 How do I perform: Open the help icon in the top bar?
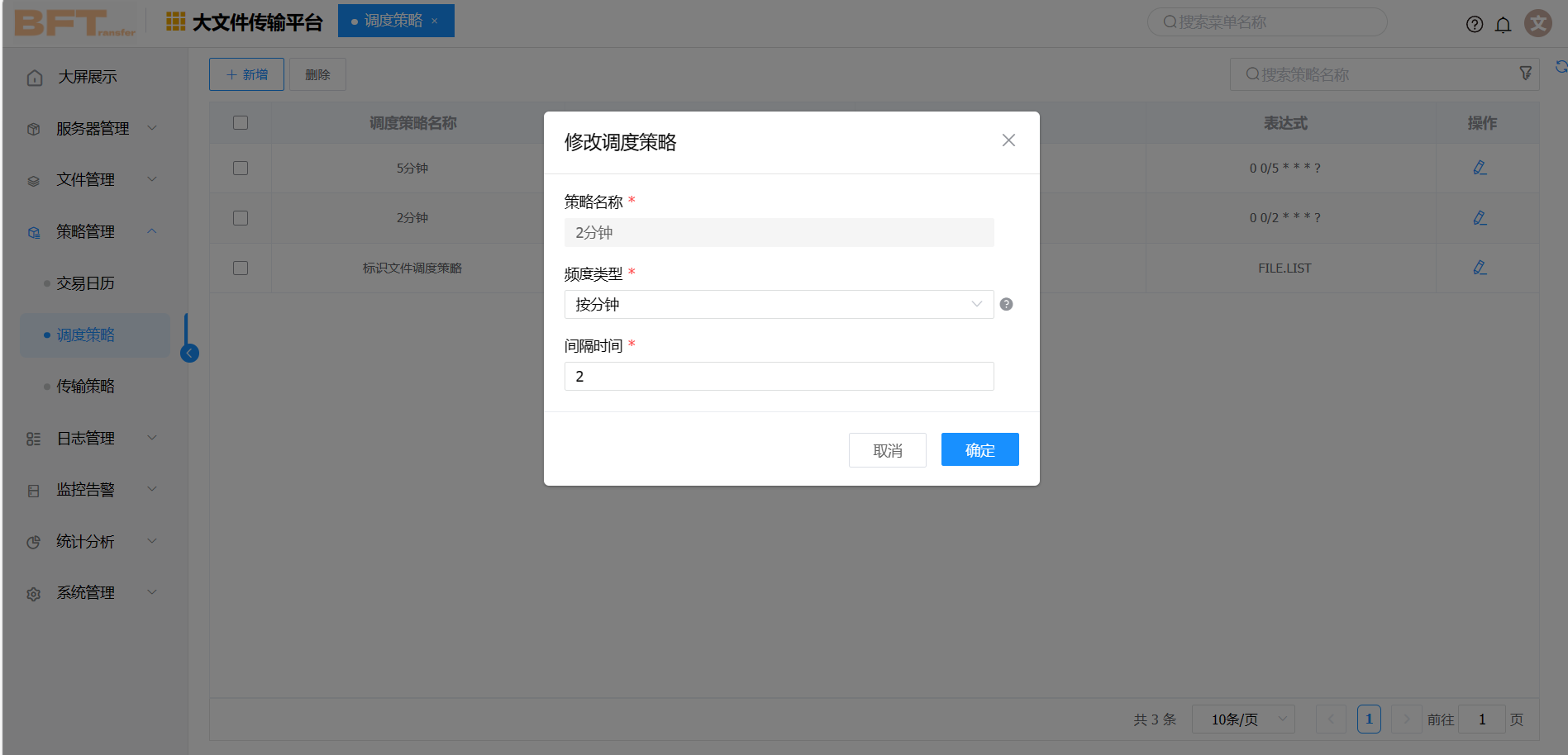coord(1475,24)
